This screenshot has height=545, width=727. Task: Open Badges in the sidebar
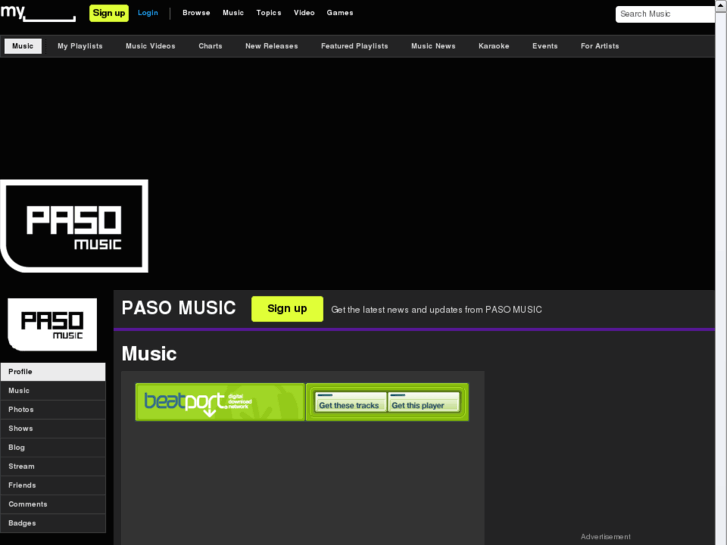coord(53,523)
